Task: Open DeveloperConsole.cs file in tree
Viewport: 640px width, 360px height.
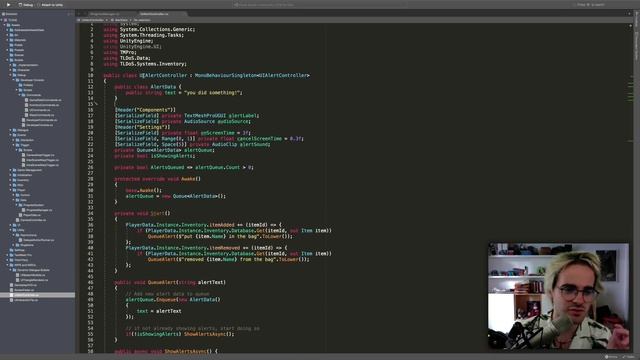Action: [38, 125]
